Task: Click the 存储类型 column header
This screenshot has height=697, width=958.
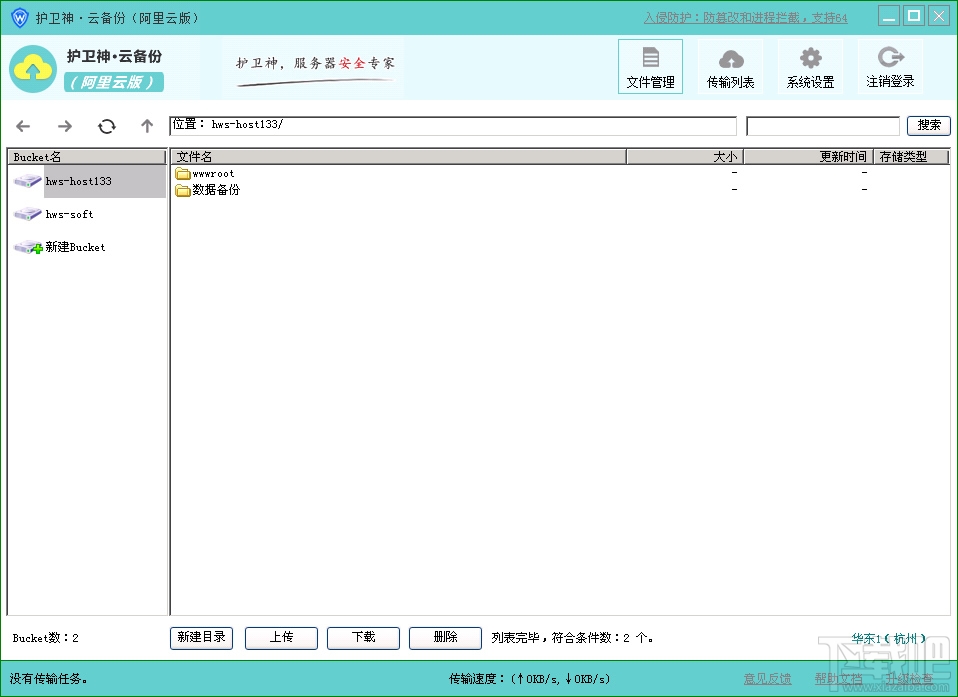Action: 911,156
